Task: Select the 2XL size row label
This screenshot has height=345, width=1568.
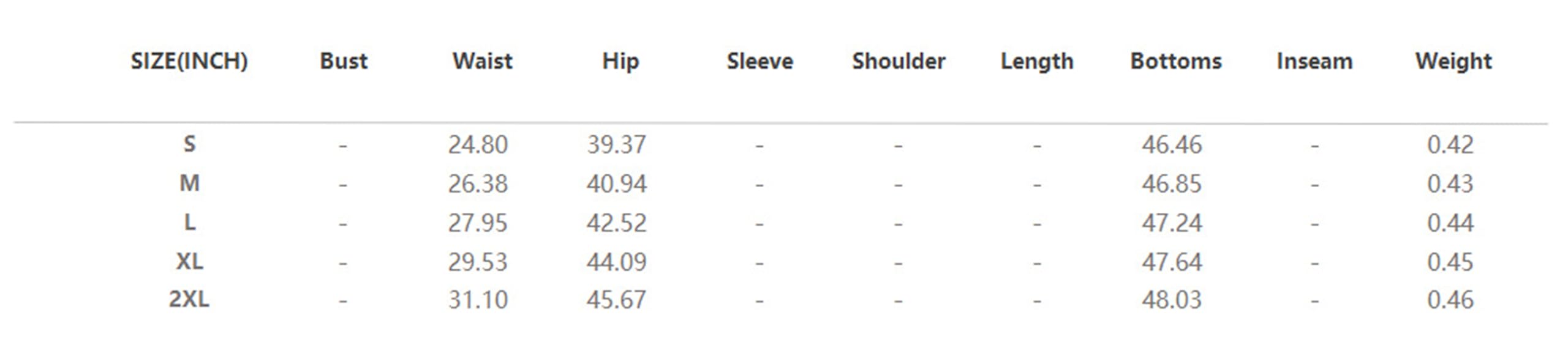Action: tap(189, 300)
